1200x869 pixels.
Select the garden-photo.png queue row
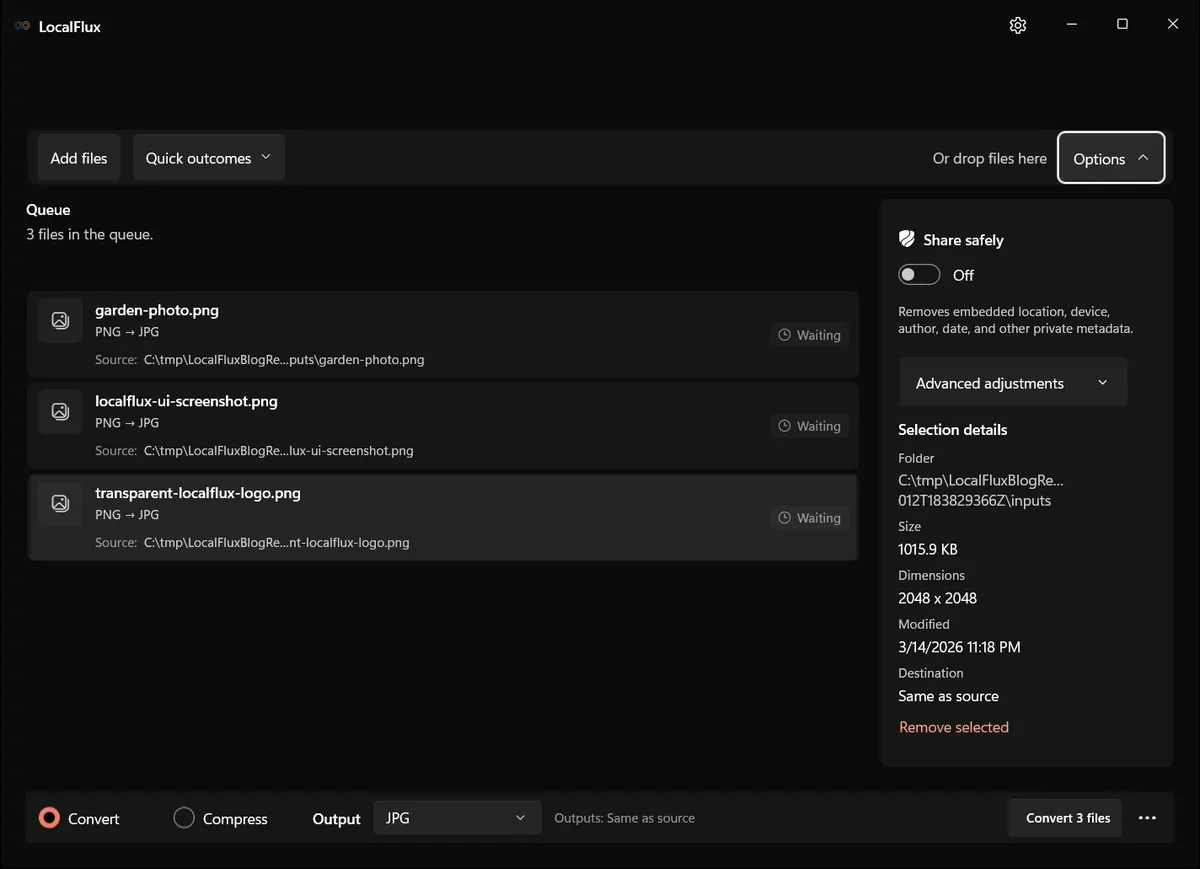[x=443, y=335]
